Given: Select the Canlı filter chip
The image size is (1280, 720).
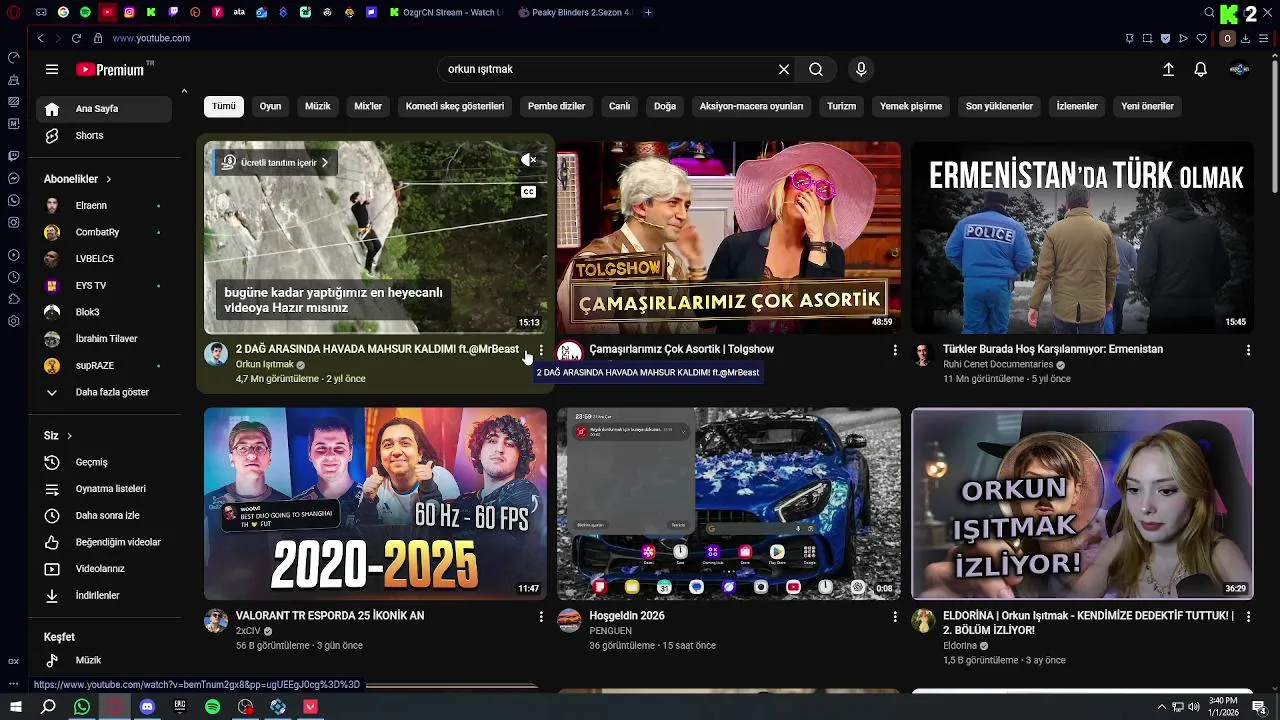Looking at the screenshot, I should (619, 106).
